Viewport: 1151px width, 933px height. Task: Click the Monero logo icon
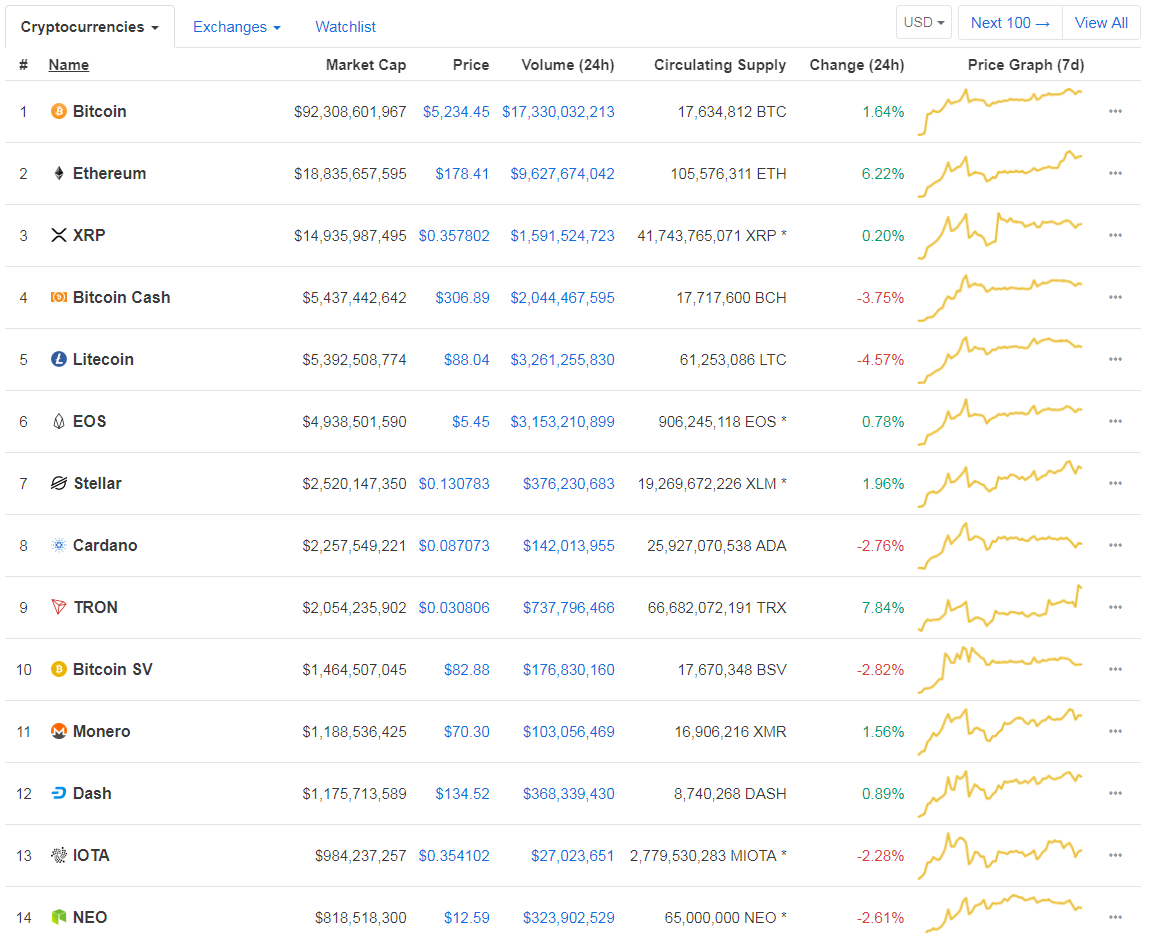point(59,732)
